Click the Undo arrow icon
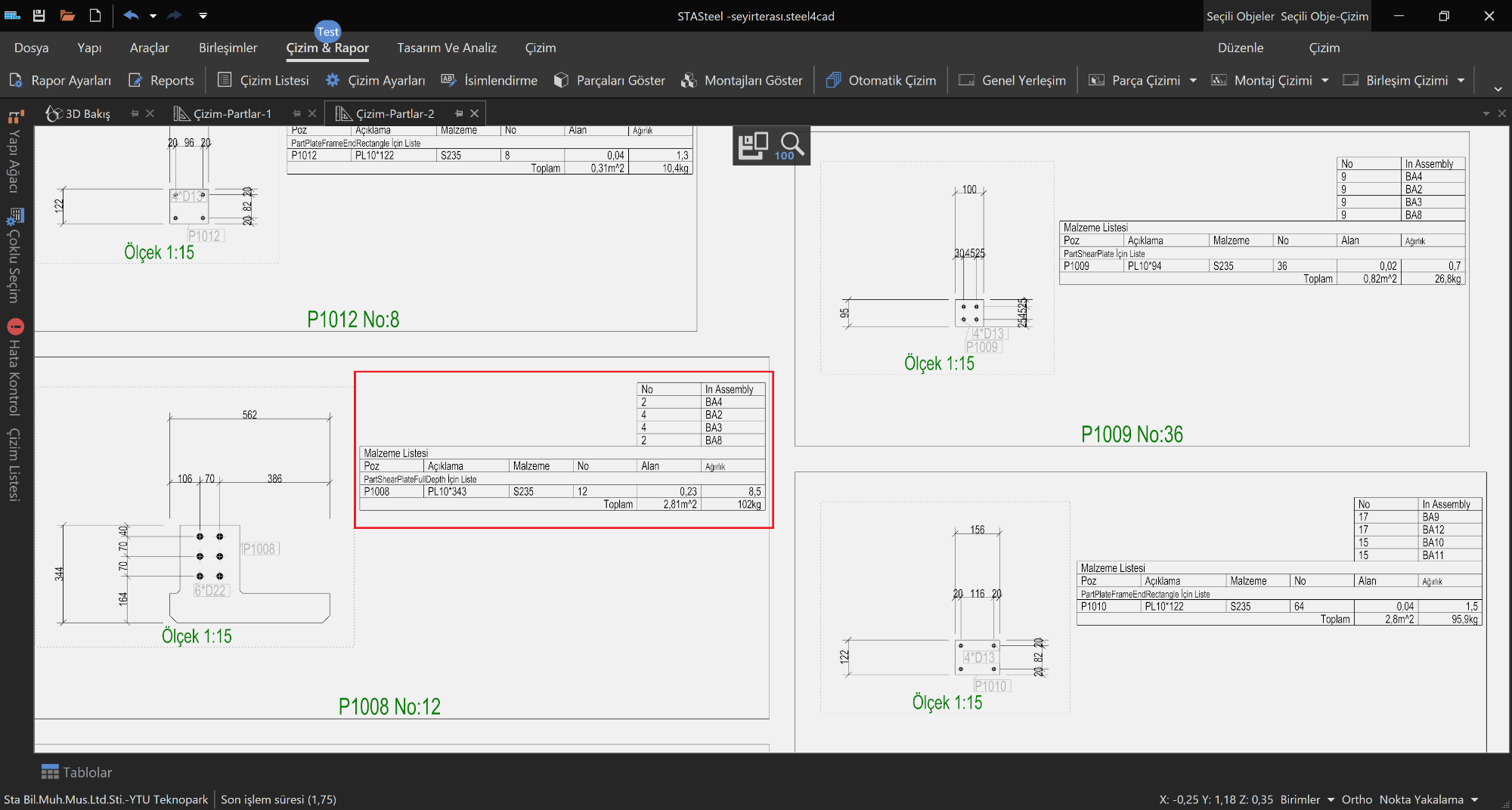1512x810 pixels. [131, 16]
